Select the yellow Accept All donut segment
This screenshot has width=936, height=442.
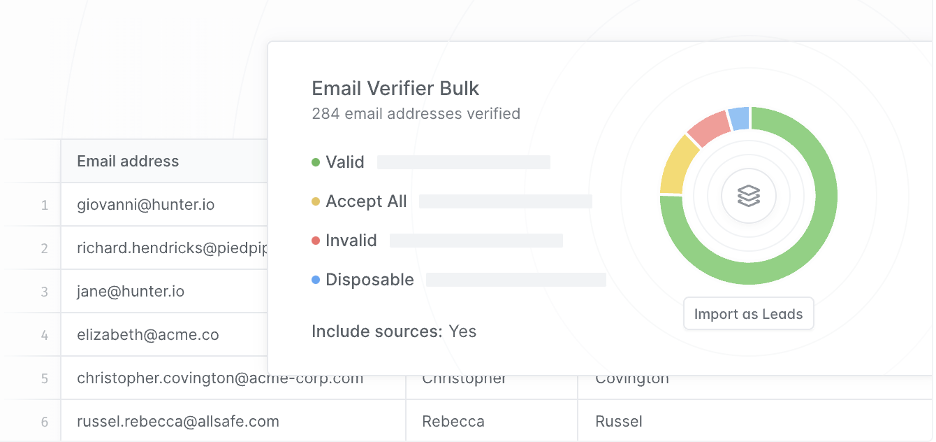click(x=677, y=166)
